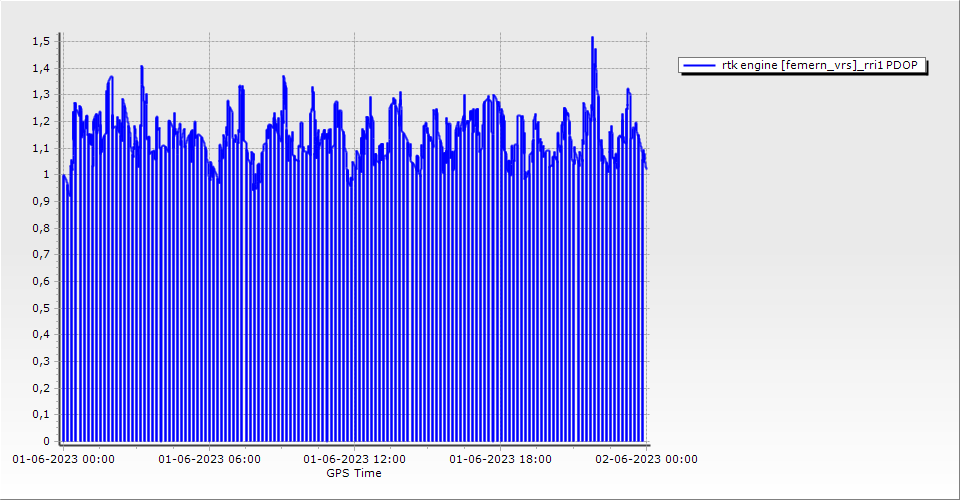Click the blue line sample in the legend
Viewport: 960px width, 500px height.
[x=698, y=66]
